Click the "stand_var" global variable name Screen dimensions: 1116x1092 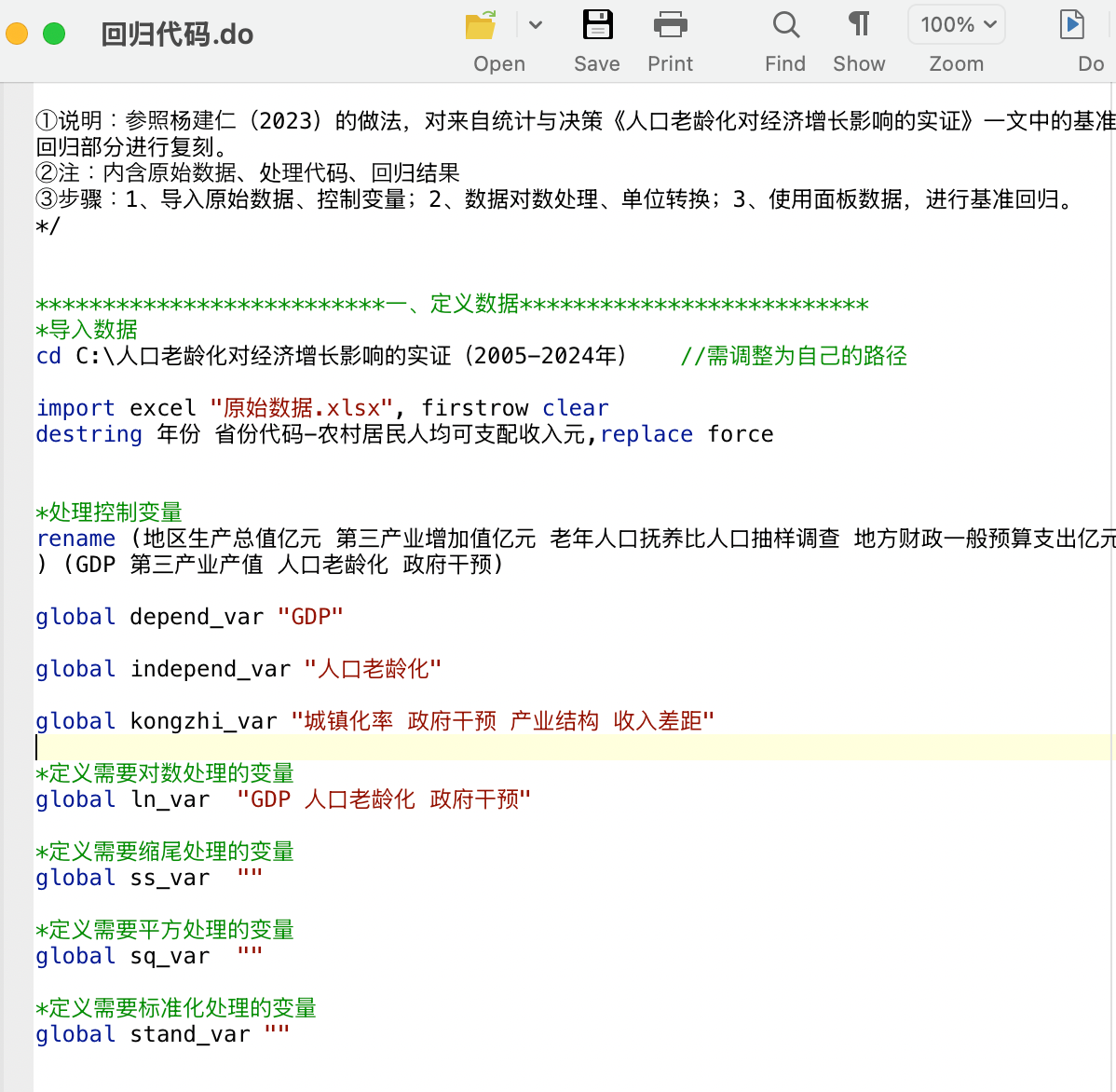pos(190,1034)
